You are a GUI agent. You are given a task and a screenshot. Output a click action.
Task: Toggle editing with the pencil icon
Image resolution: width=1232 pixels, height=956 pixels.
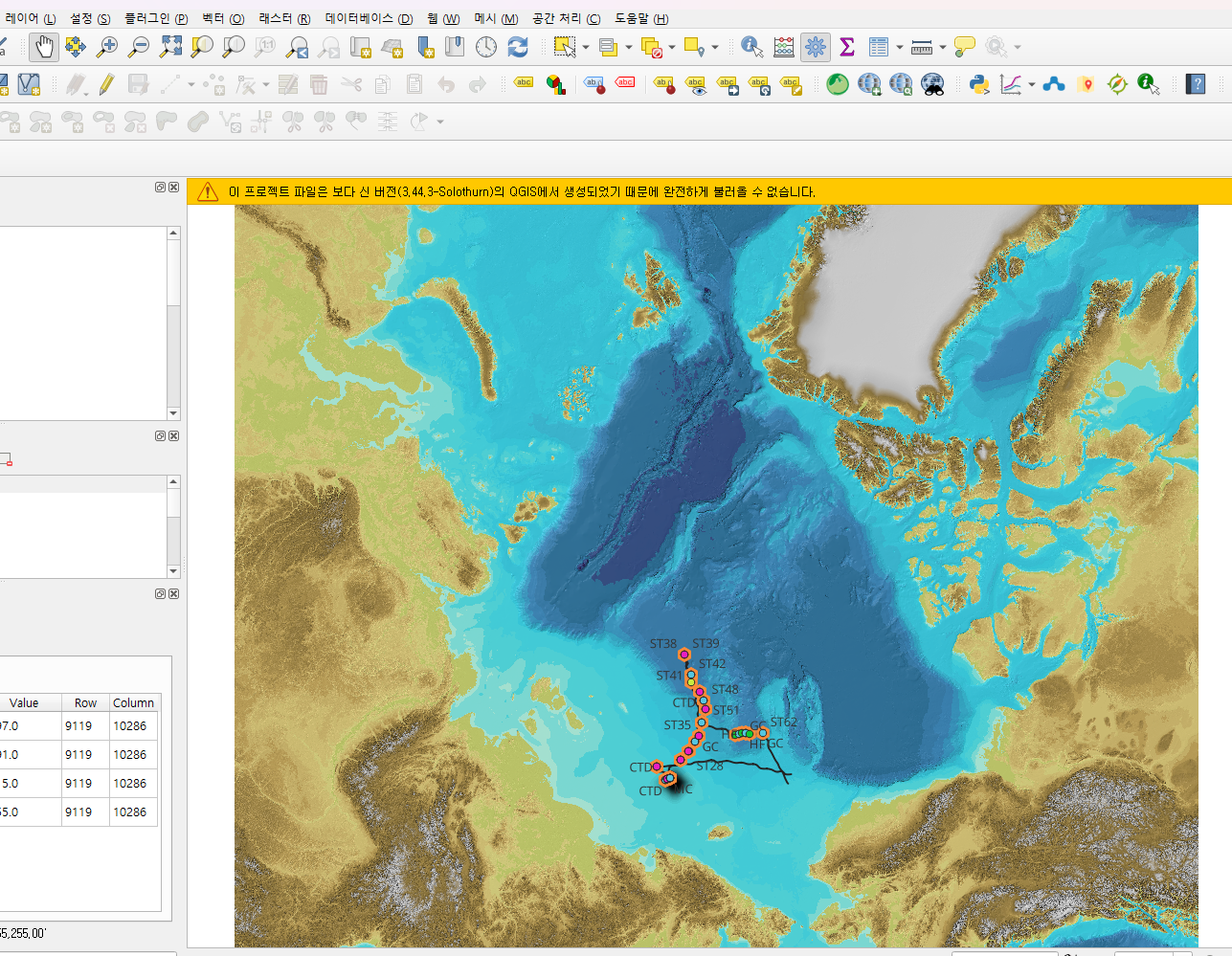coord(106,84)
